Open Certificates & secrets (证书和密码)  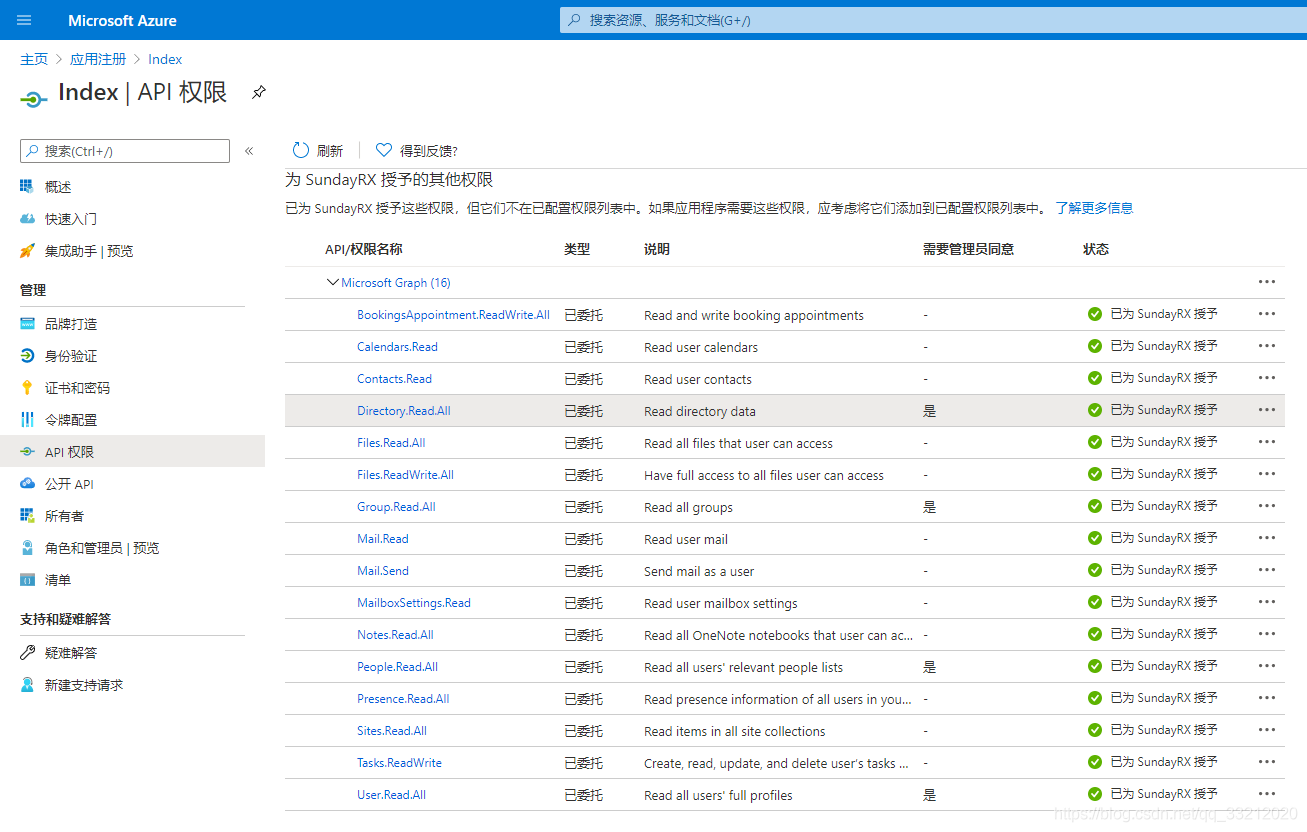77,388
